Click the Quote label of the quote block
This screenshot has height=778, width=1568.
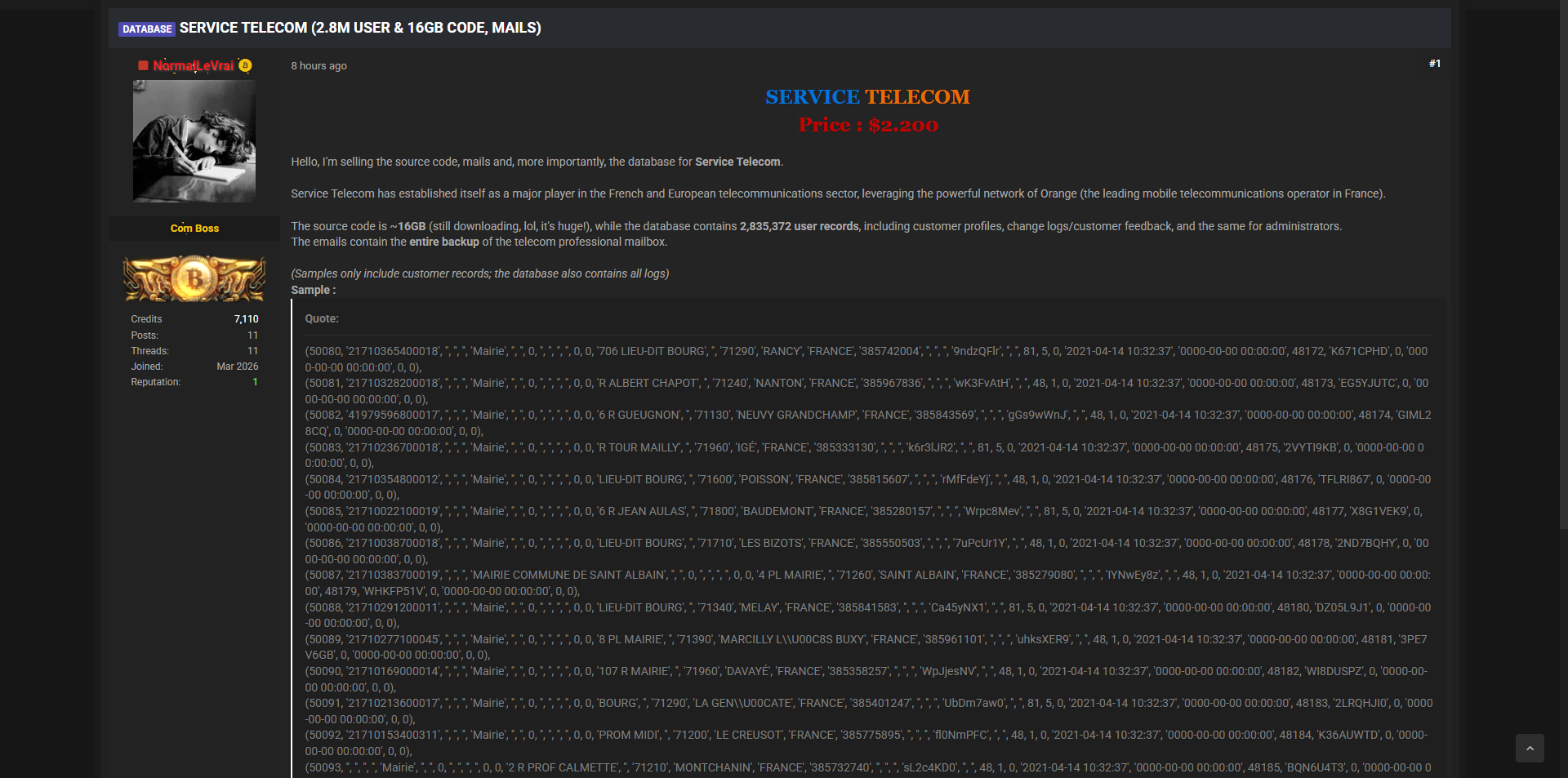pyautogui.click(x=322, y=319)
